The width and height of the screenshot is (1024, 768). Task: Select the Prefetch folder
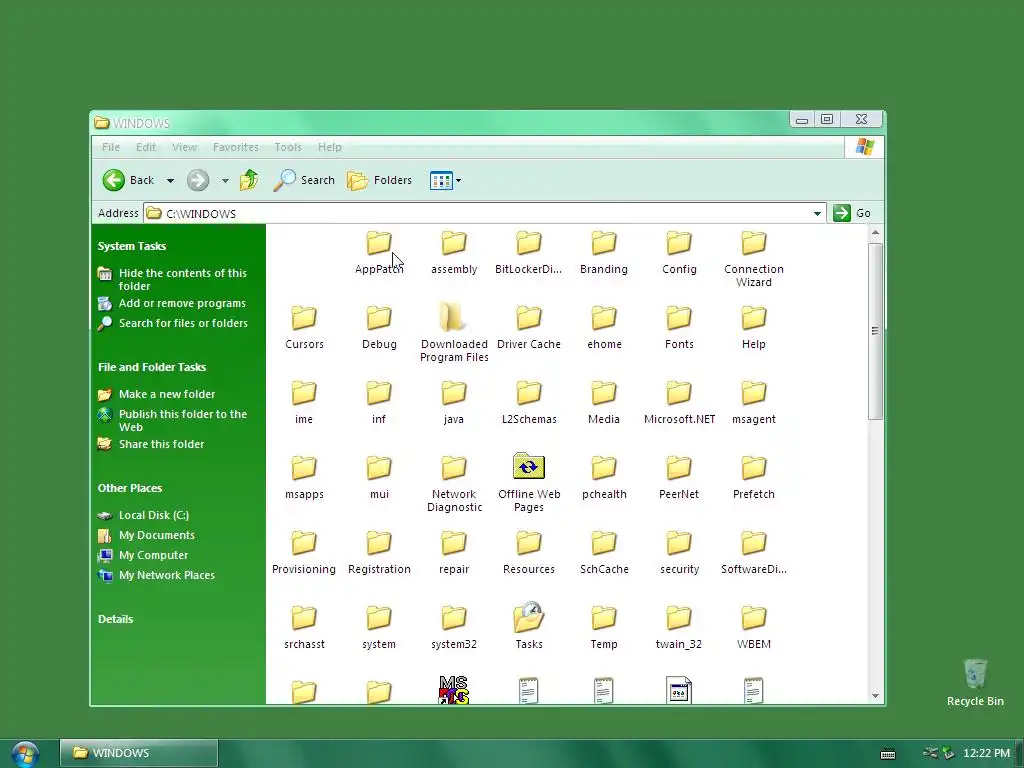754,477
